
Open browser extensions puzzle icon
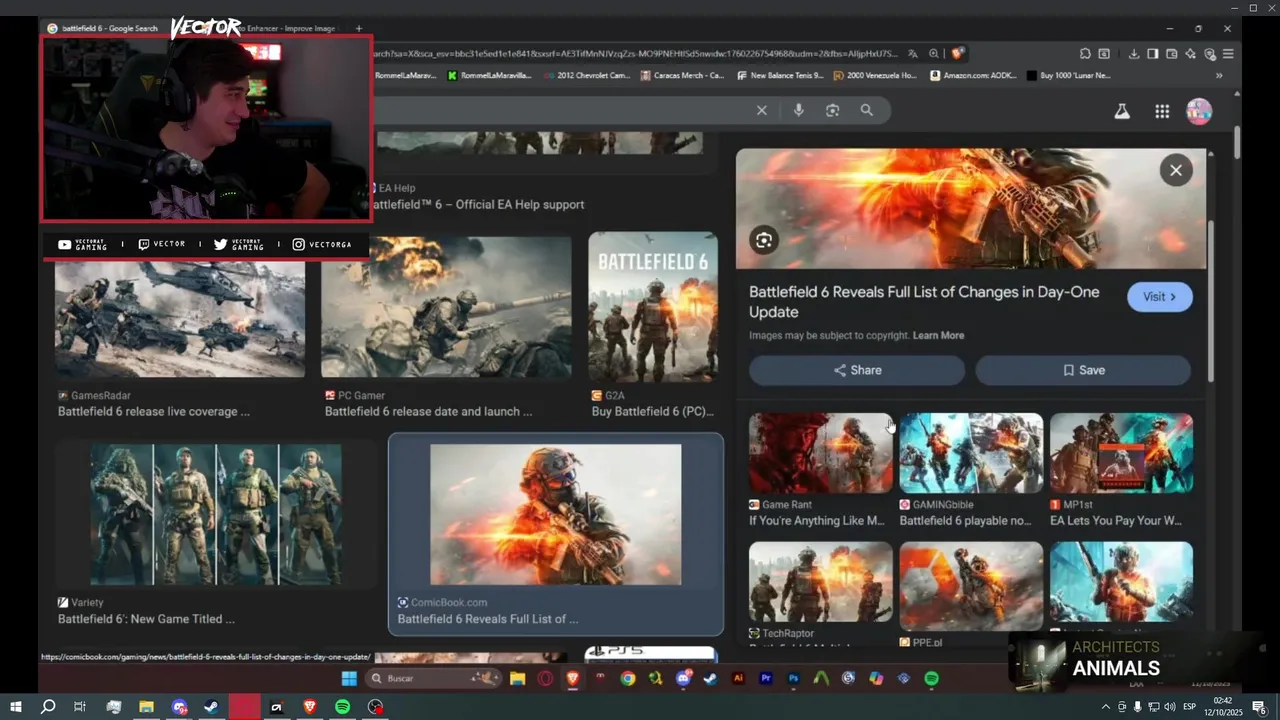[x=1085, y=54]
